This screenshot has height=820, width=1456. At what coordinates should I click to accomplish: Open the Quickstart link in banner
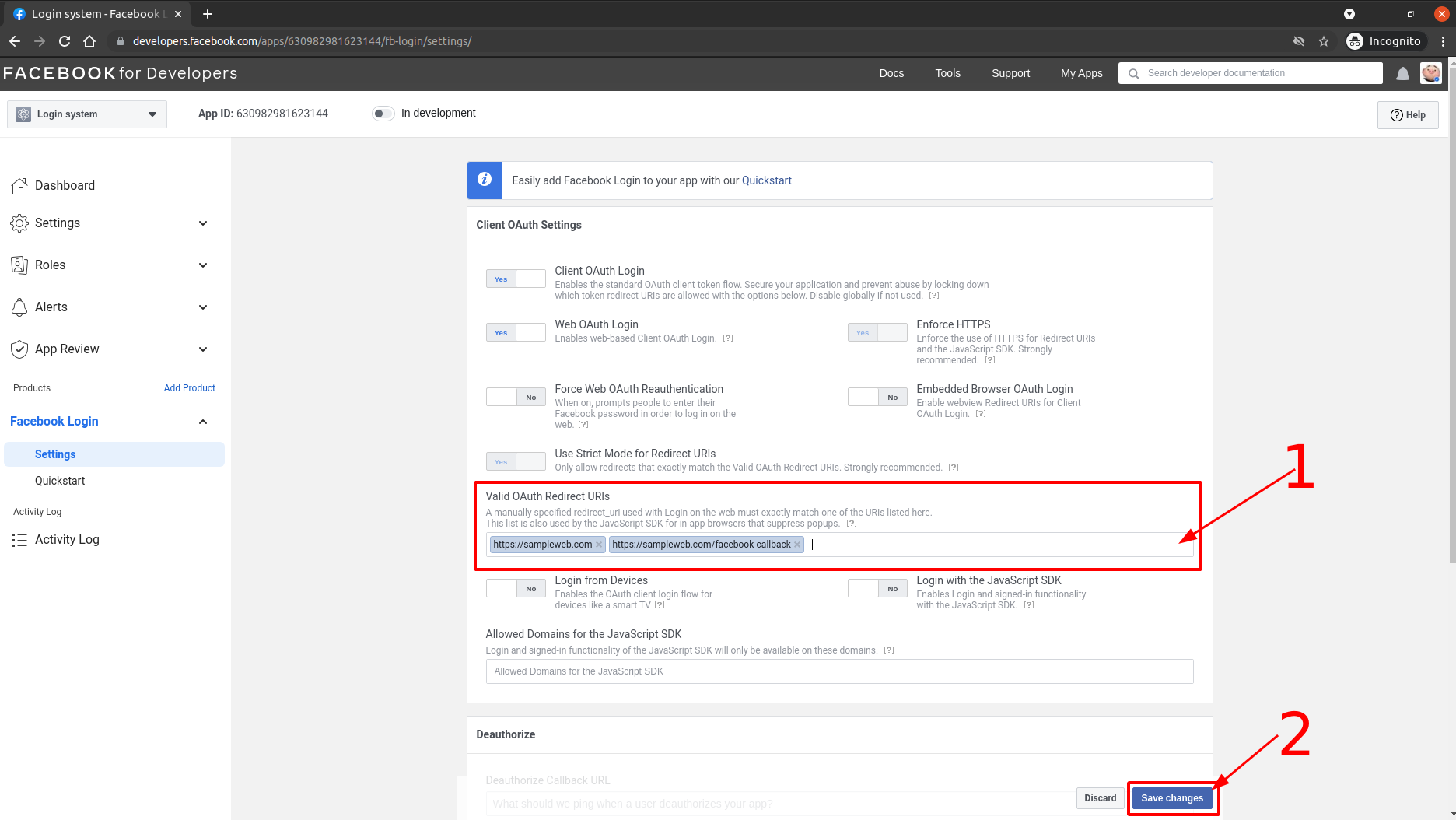(766, 180)
